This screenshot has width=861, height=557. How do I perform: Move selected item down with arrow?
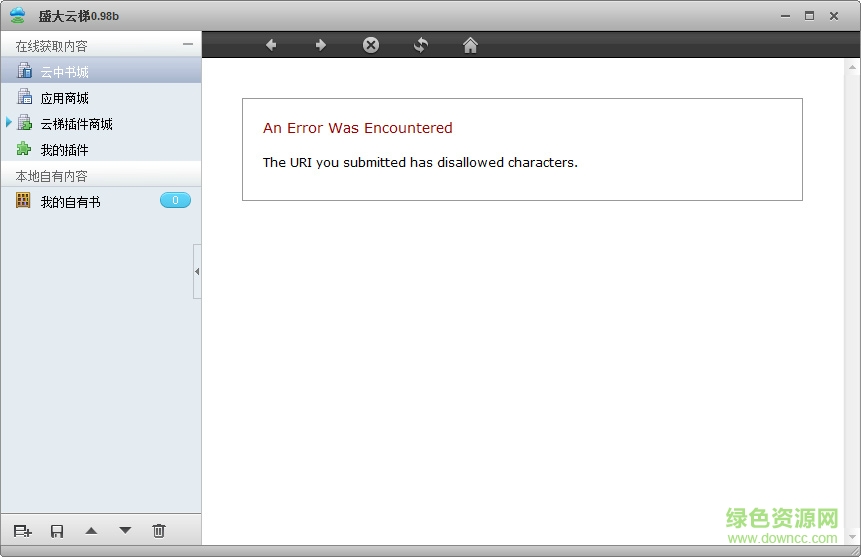click(125, 531)
